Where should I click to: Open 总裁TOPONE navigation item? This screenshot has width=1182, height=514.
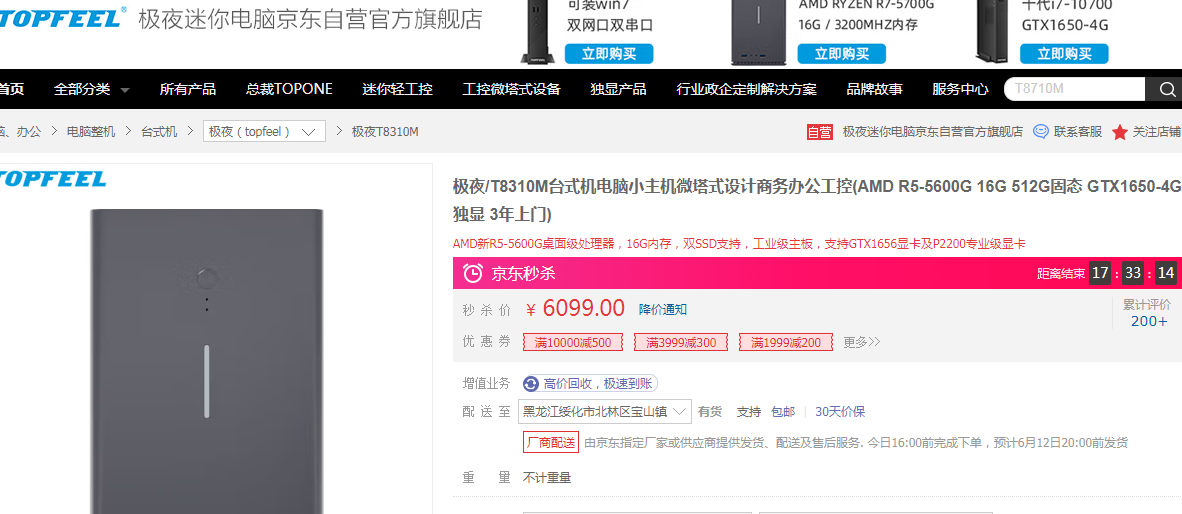289,89
